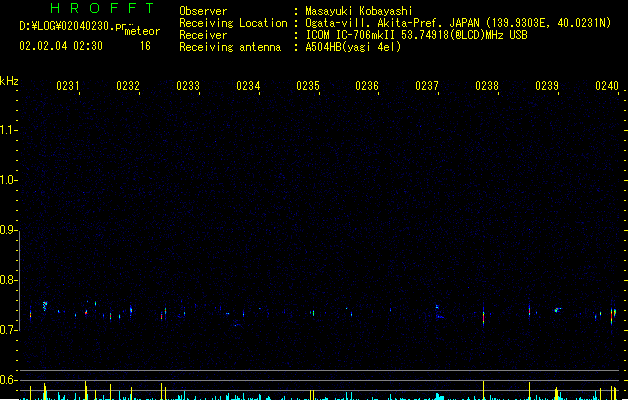Select observer name Masayuki Kobayashi
The height and width of the screenshot is (400, 629).
[x=359, y=11]
